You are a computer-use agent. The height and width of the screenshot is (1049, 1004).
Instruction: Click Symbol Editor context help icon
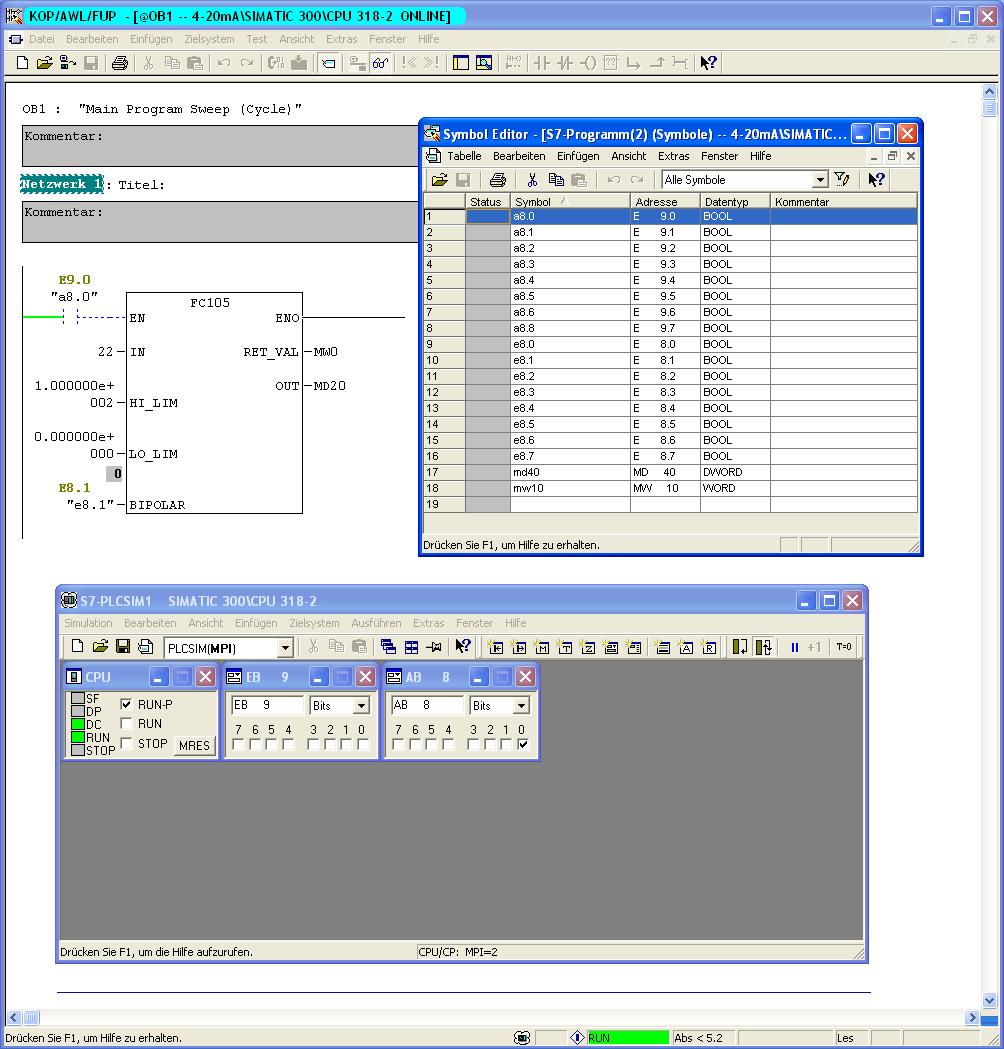(x=876, y=179)
